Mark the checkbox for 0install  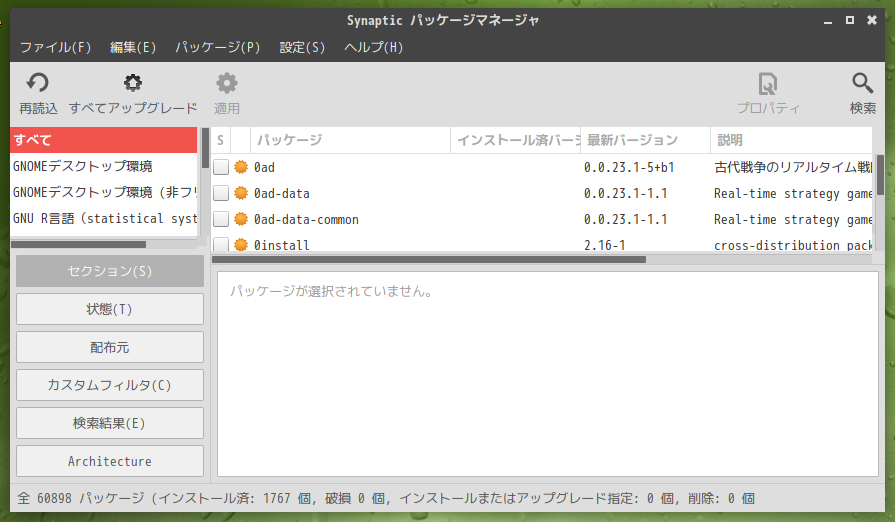pyautogui.click(x=221, y=245)
